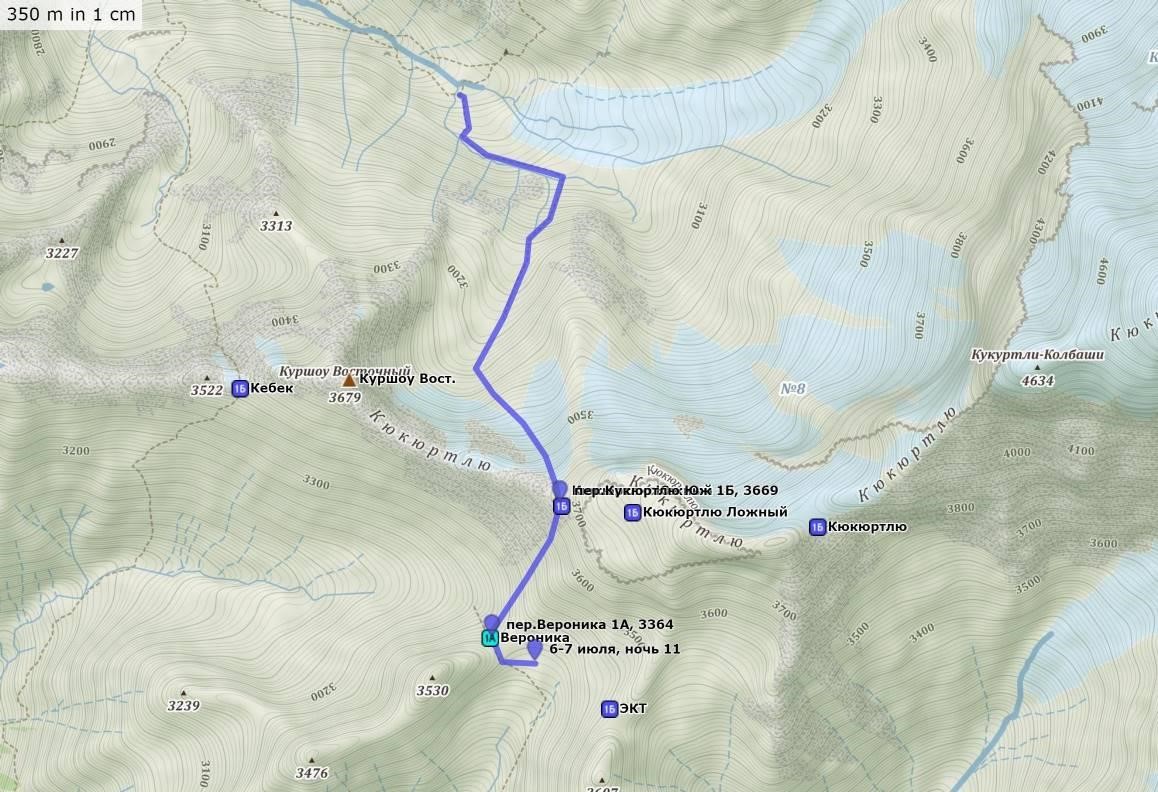Click the peak elevation marker 3530
The image size is (1158, 792).
pos(432,686)
